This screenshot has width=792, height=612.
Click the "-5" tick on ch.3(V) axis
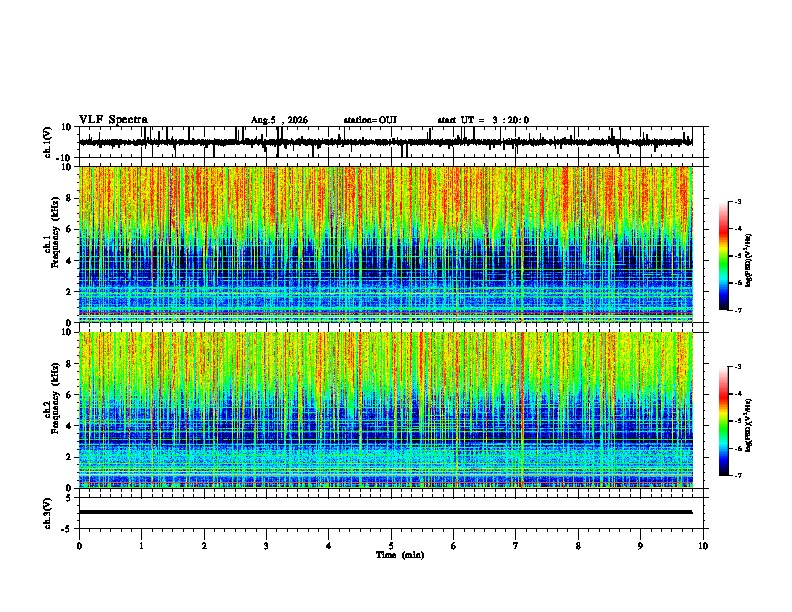[68, 528]
